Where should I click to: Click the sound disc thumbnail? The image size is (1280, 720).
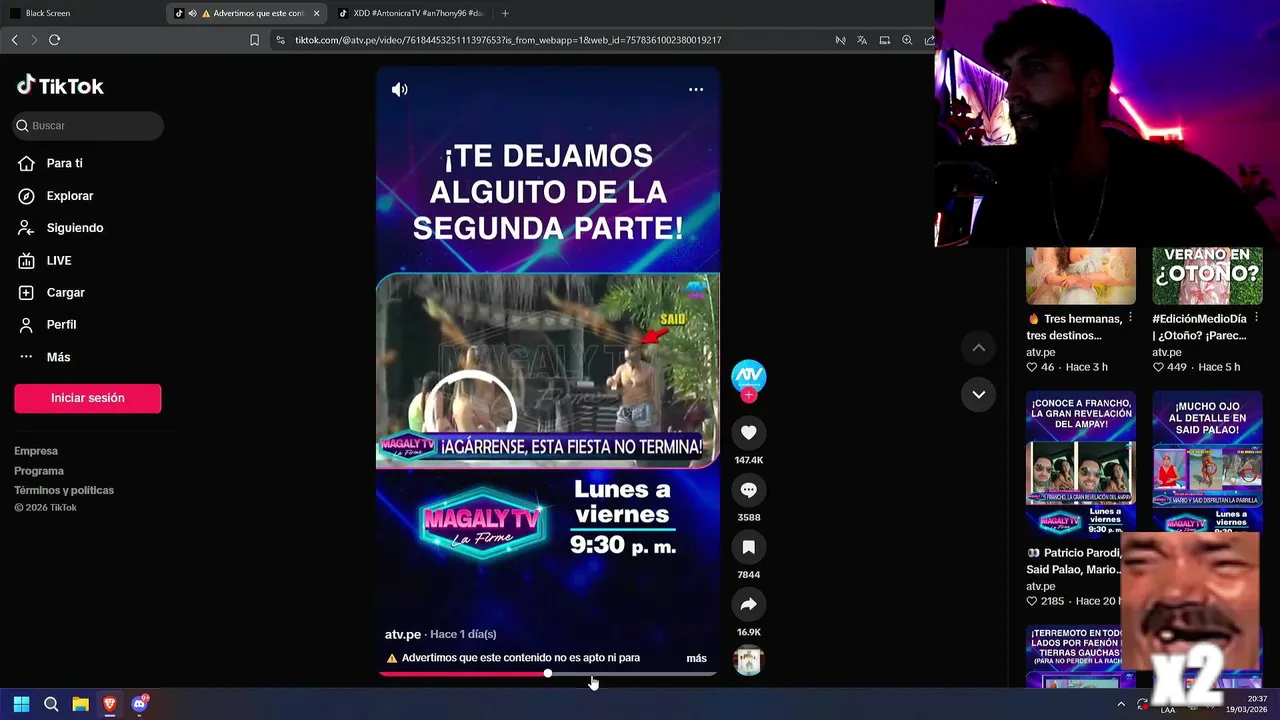[749, 661]
